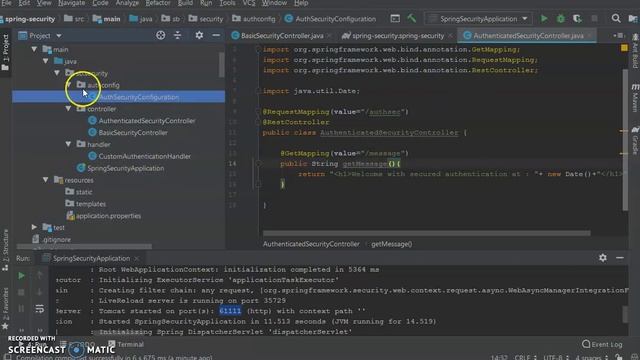Click the locate-file crosshair icon in Project panel
The image size is (640, 360).
pos(160,36)
